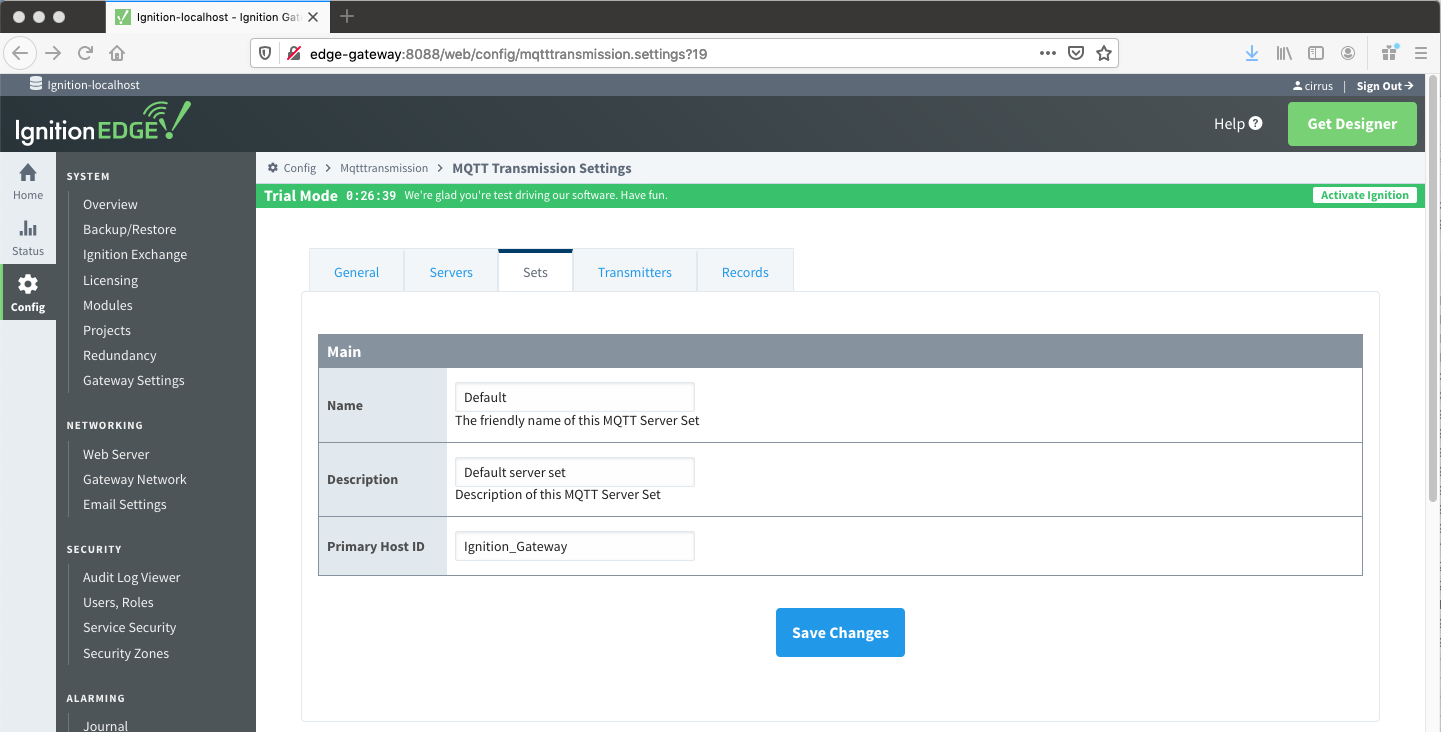Sign Out of the gateway
Viewport: 1441px width, 732px height.
(x=1384, y=86)
